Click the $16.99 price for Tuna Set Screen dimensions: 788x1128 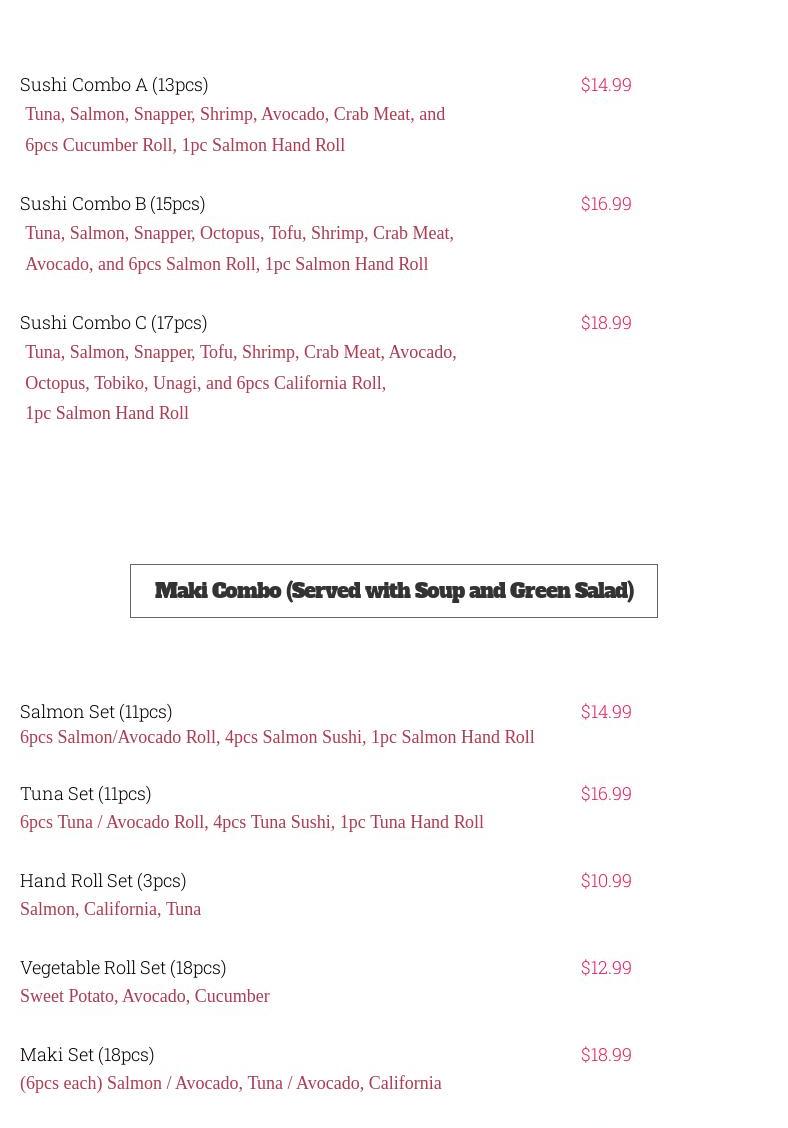[606, 793]
